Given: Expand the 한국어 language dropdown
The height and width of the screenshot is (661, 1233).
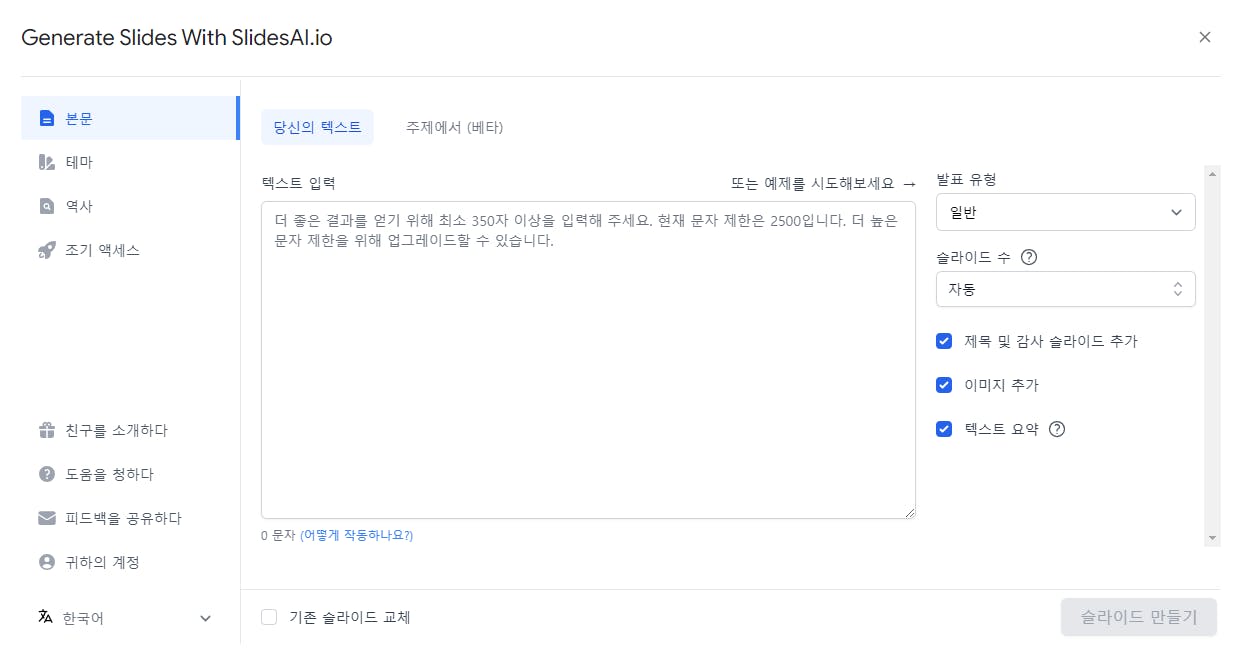Looking at the screenshot, I should click(x=125, y=618).
